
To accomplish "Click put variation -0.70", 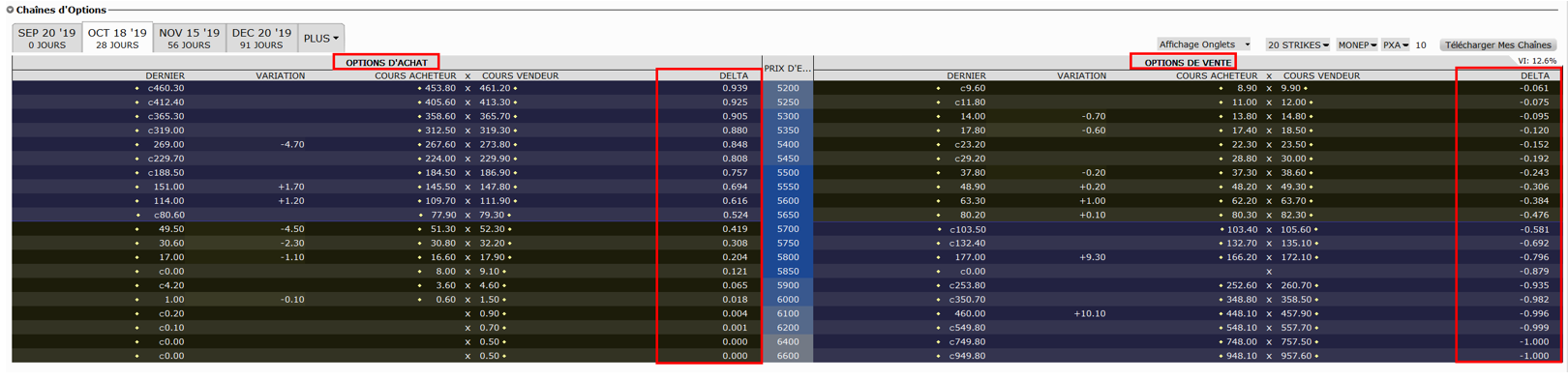I will pos(1094,116).
